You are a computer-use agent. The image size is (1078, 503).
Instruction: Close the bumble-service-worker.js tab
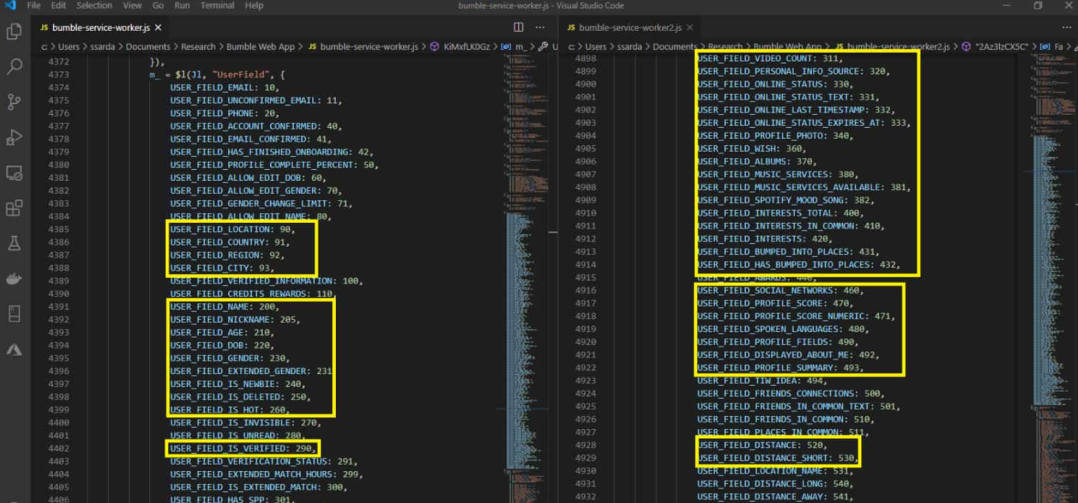click(158, 28)
